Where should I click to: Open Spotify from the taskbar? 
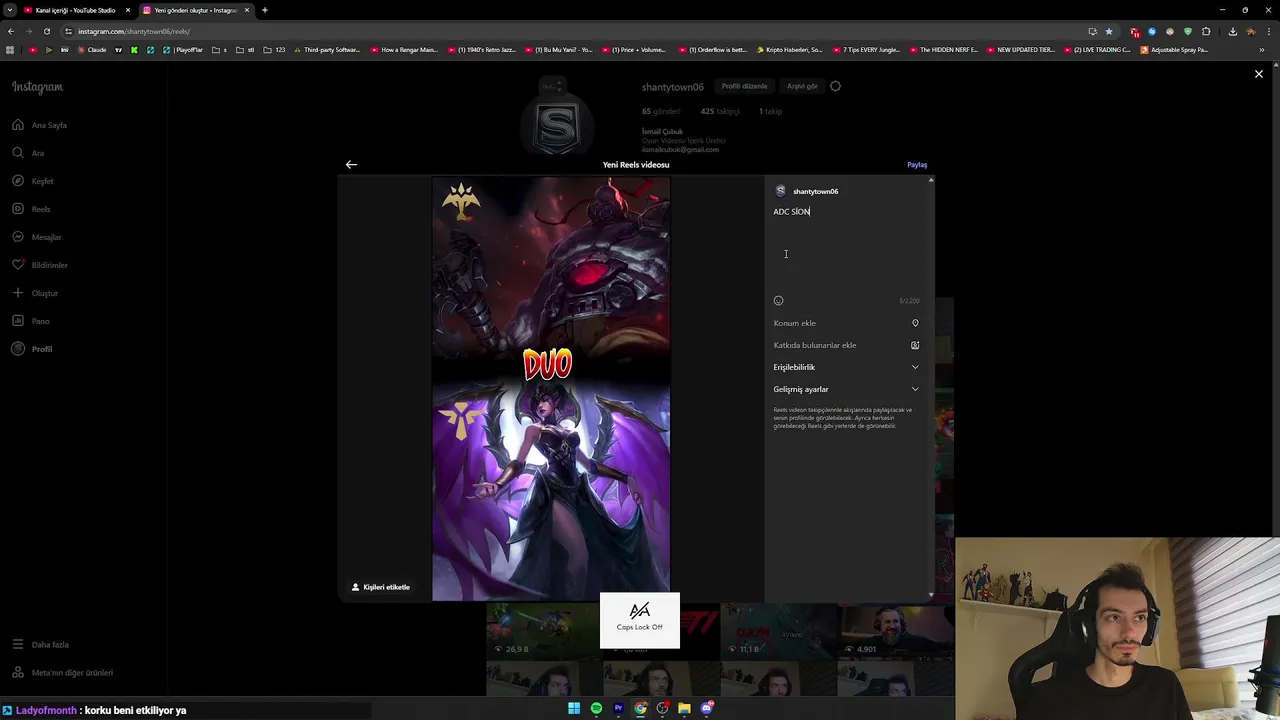tap(596, 708)
